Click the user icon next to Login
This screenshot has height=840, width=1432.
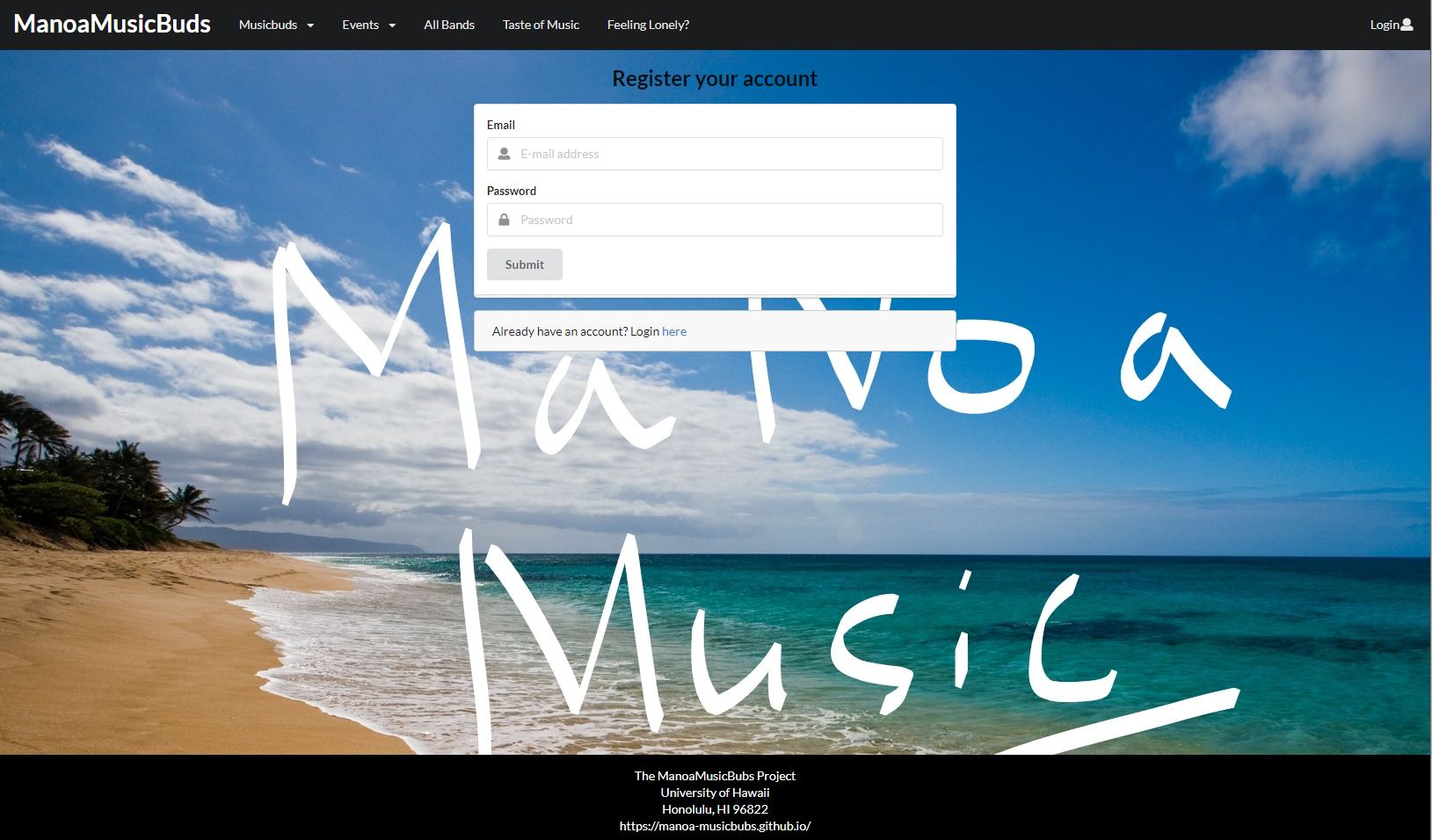click(x=1407, y=25)
